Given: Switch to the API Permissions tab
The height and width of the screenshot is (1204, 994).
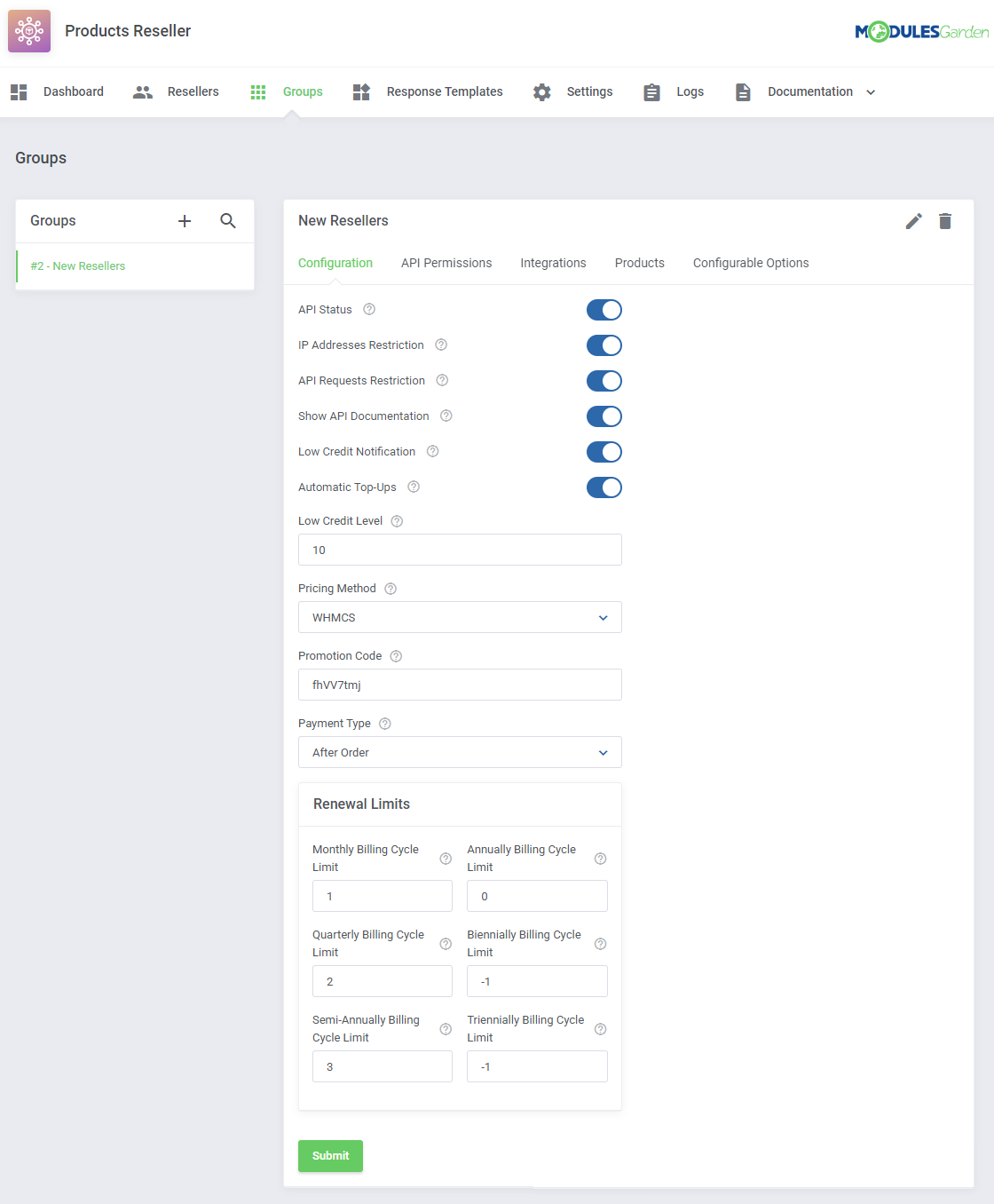Looking at the screenshot, I should coord(446,264).
